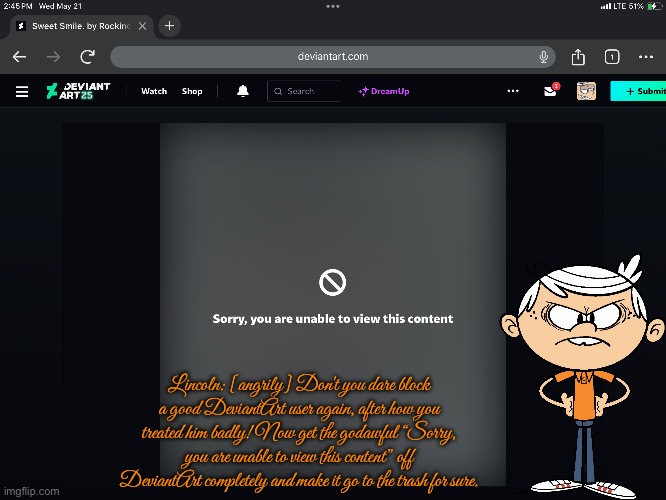Open the DreamUp link
The image size is (666, 500).
click(384, 91)
